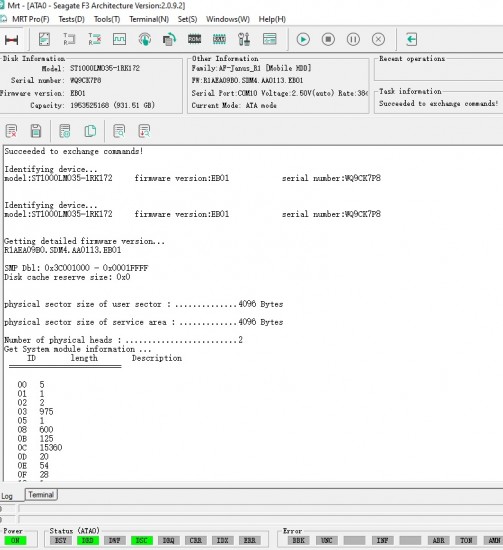Viewport: 503px width, 550px height.
Task: Click the square waveform toolbar icon
Action: (119, 39)
